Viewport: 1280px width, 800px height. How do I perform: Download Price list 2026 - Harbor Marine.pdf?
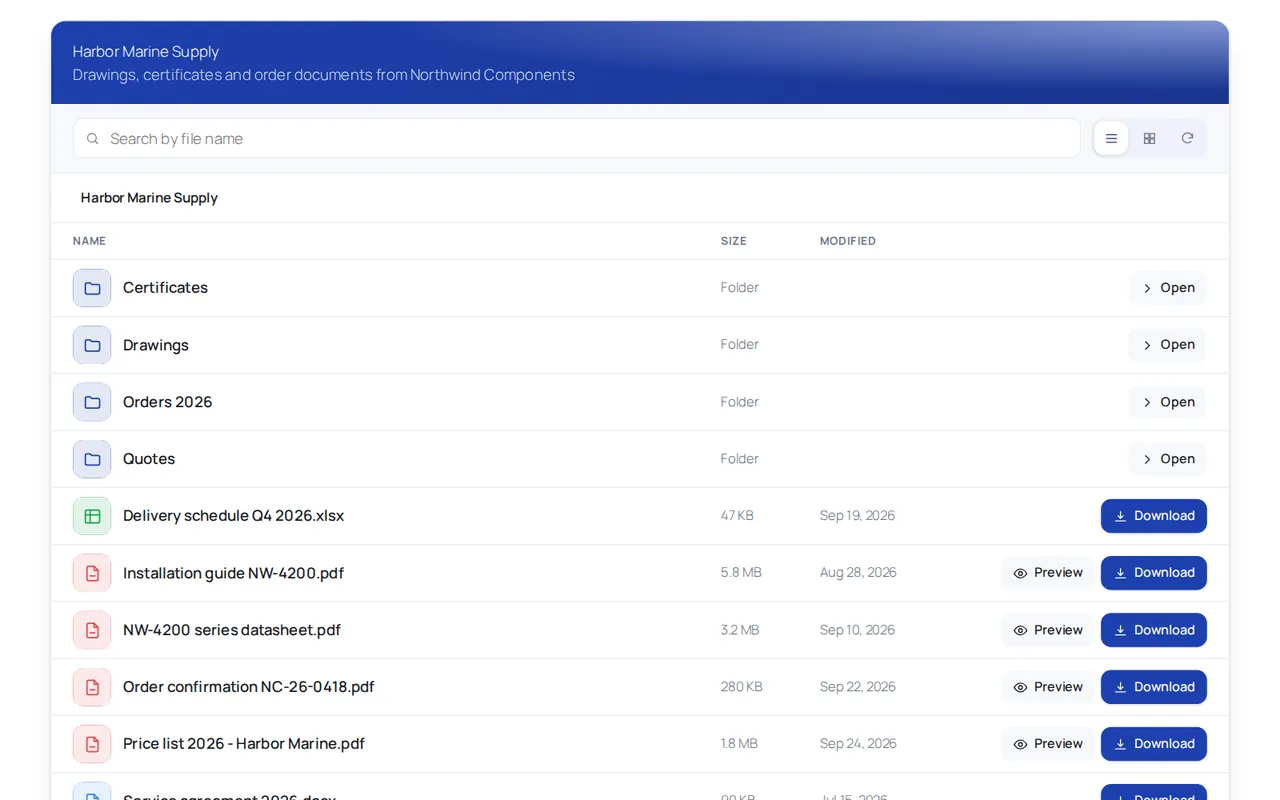click(1154, 744)
